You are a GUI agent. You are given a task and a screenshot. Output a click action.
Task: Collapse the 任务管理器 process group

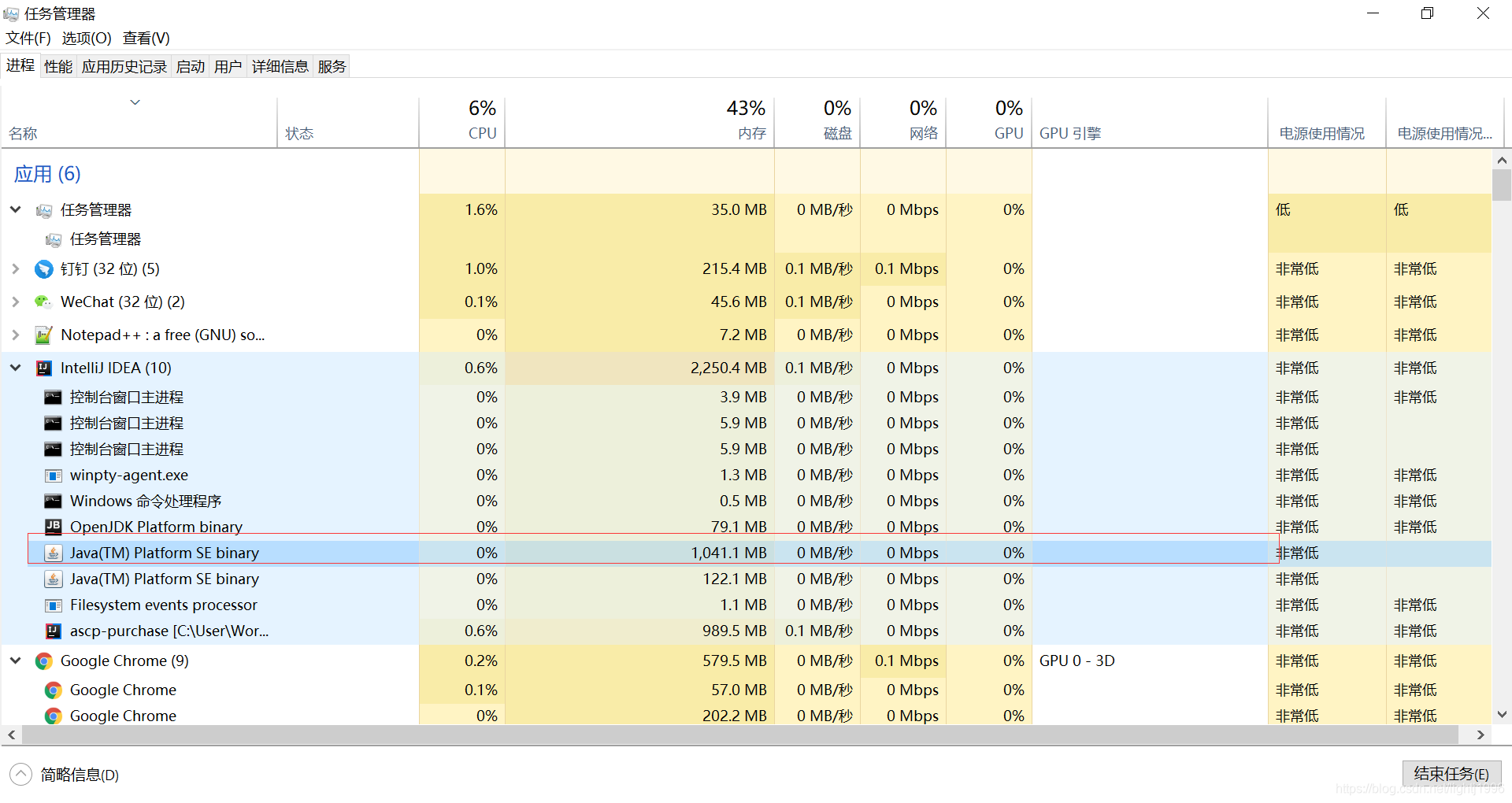[x=15, y=209]
